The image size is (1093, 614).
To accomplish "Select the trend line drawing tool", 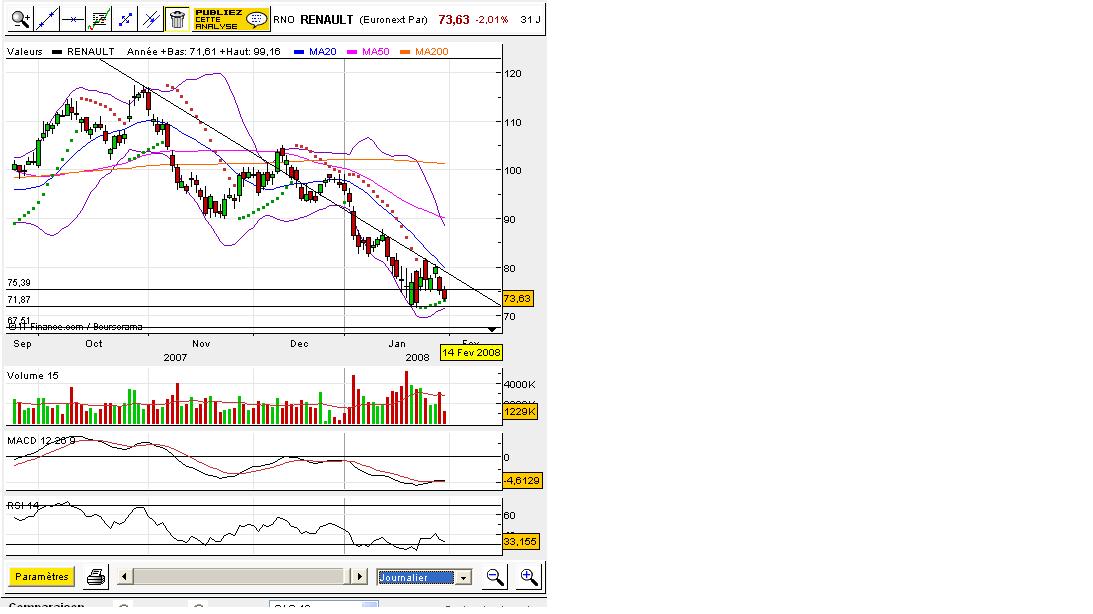I will pyautogui.click(x=47, y=20).
